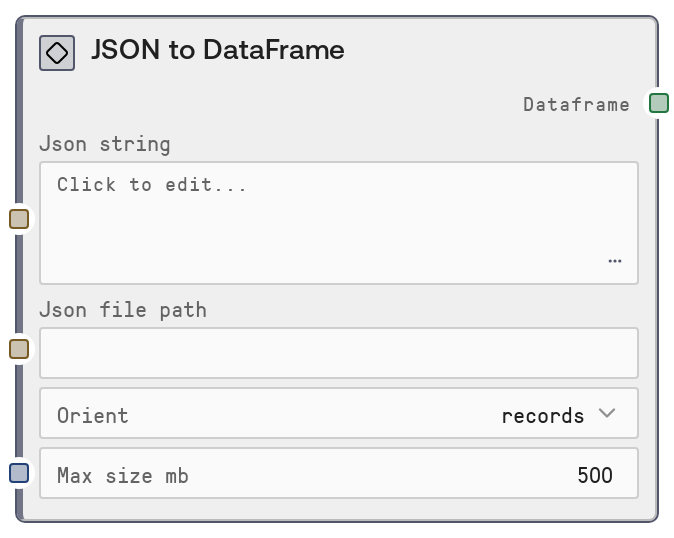
Task: Click the Json string input port
Action: pos(19,219)
